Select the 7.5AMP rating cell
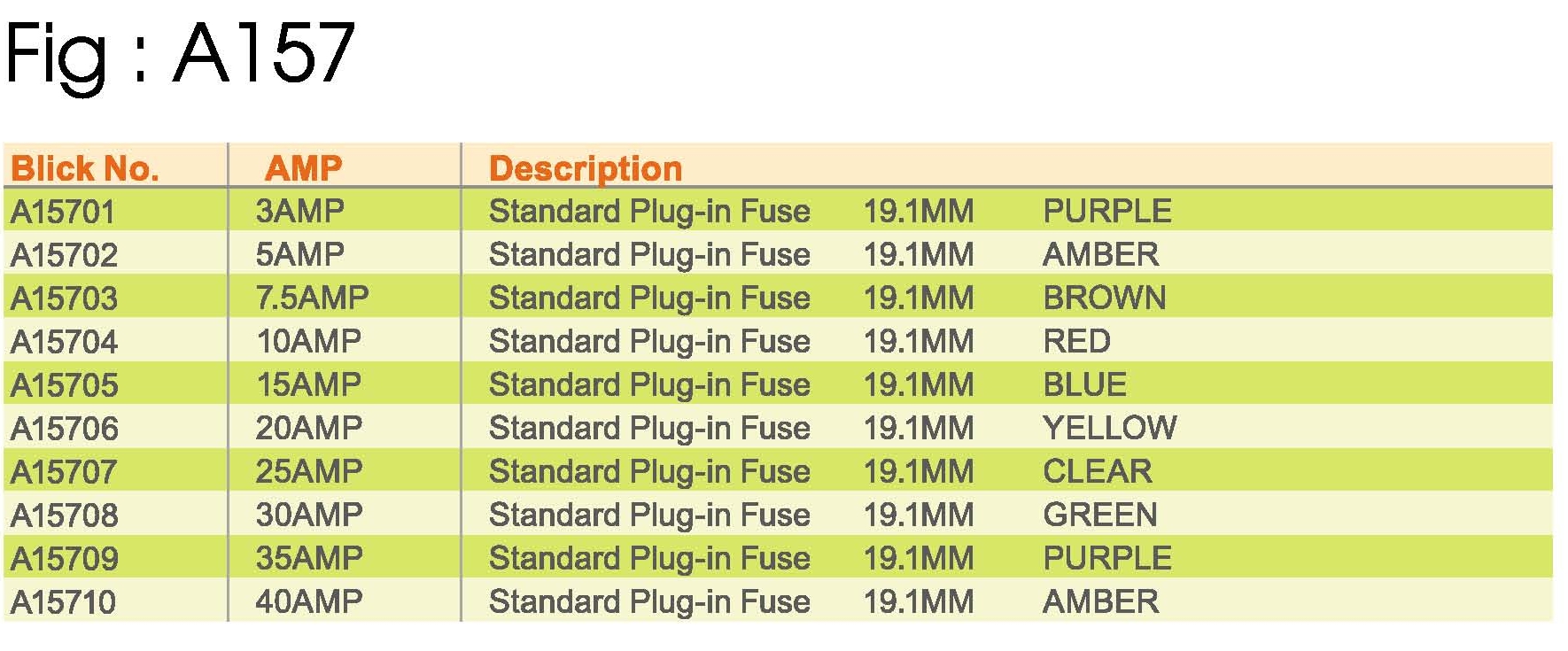Screen dimensions: 1568x651 (312, 298)
